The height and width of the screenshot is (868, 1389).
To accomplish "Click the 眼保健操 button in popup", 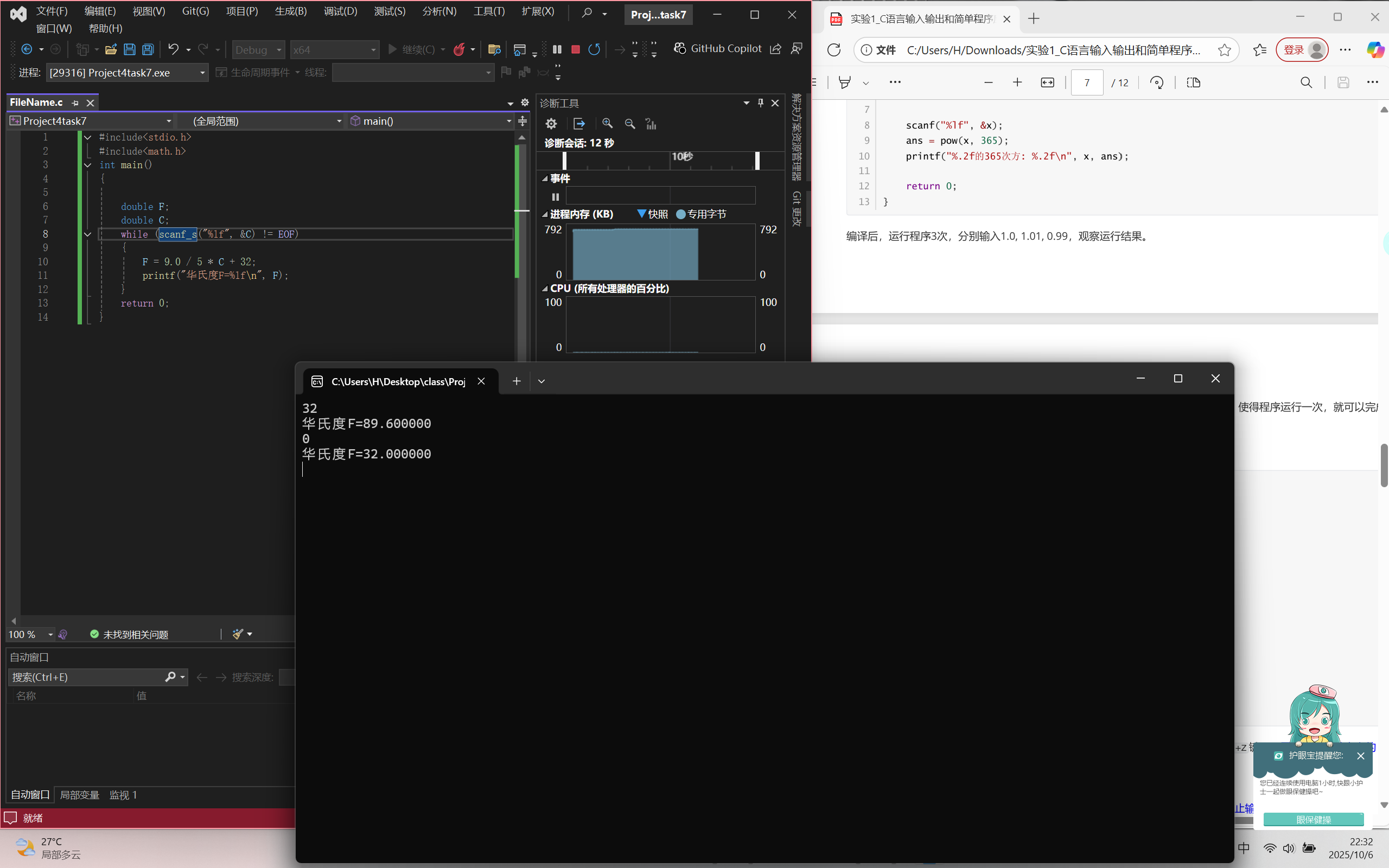I will pyautogui.click(x=1313, y=819).
